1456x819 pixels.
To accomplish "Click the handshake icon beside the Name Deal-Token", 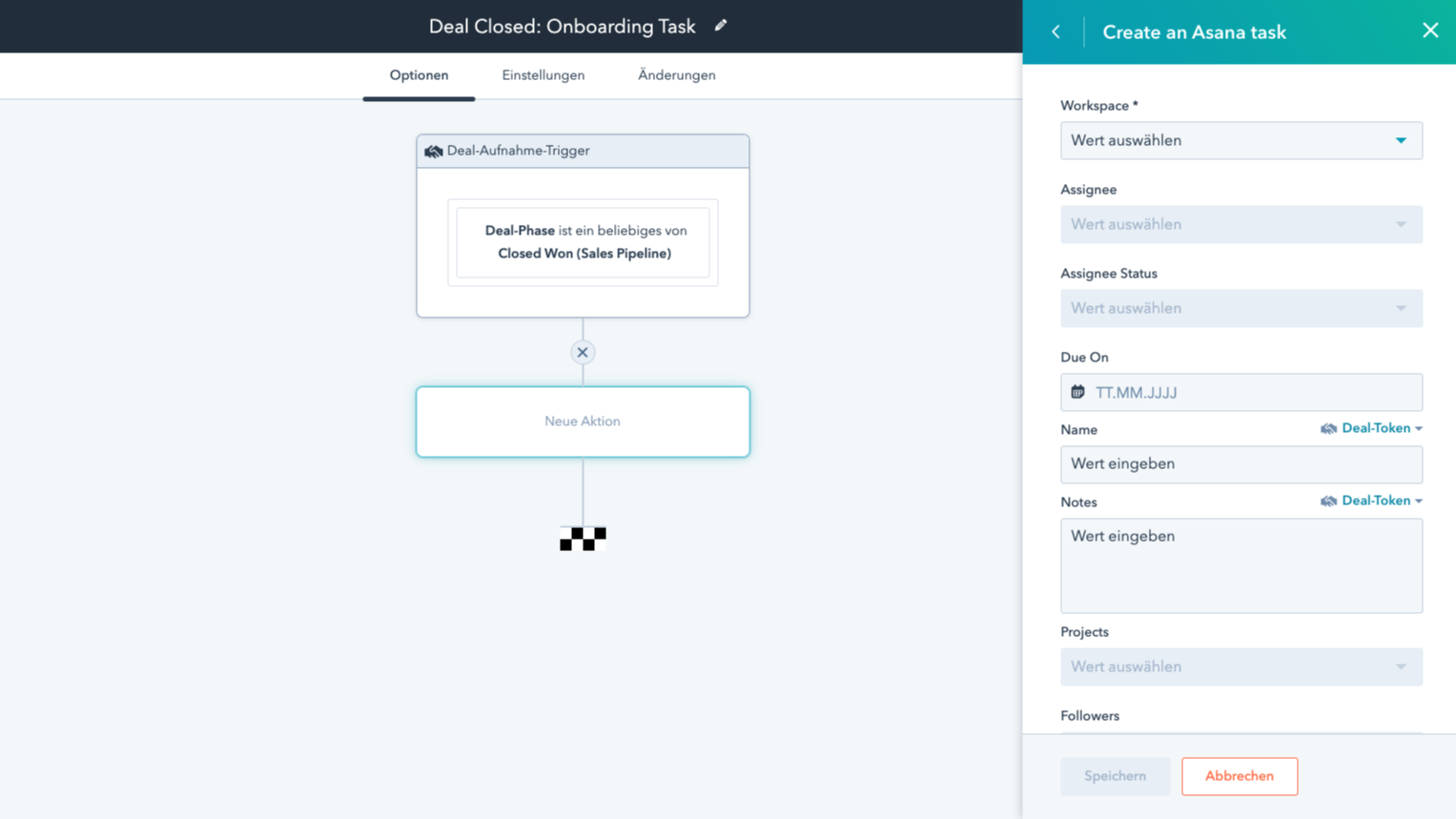I will [1327, 428].
